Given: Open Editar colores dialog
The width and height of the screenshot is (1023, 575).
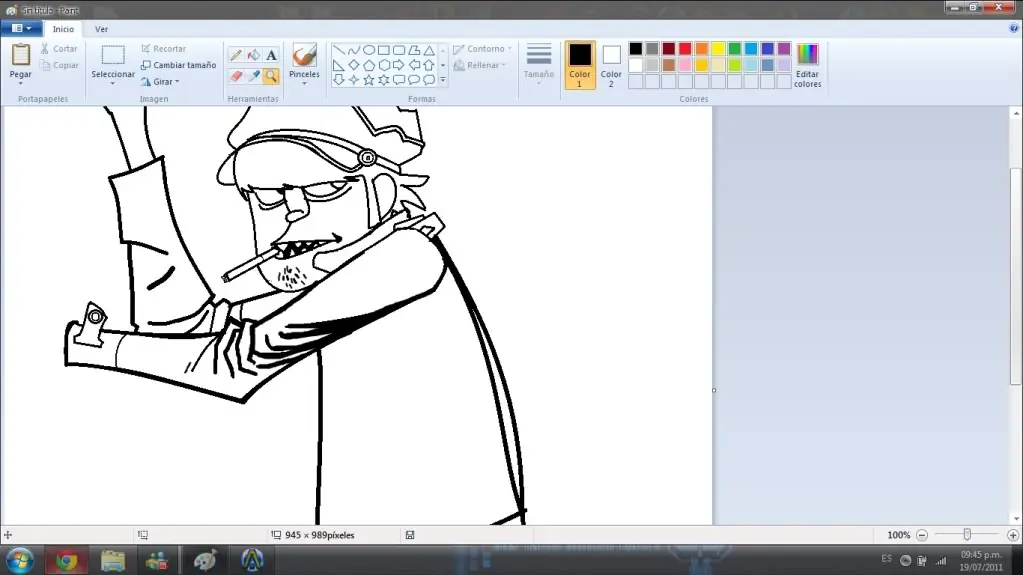Looking at the screenshot, I should point(807,65).
